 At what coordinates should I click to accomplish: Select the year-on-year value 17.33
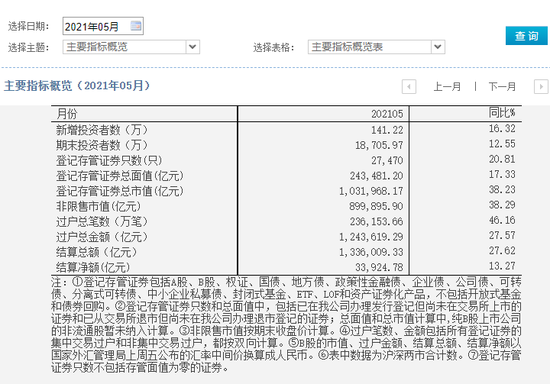click(x=502, y=174)
